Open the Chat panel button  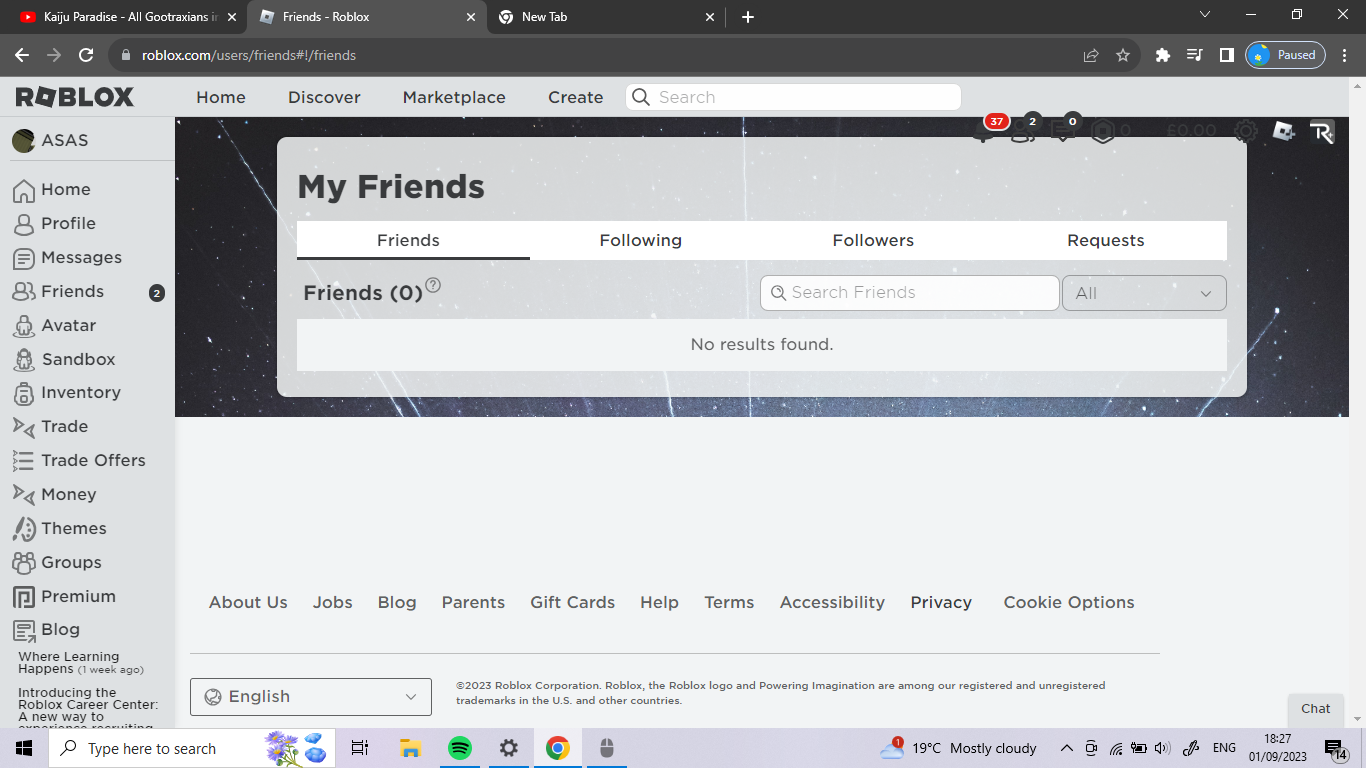coord(1316,709)
